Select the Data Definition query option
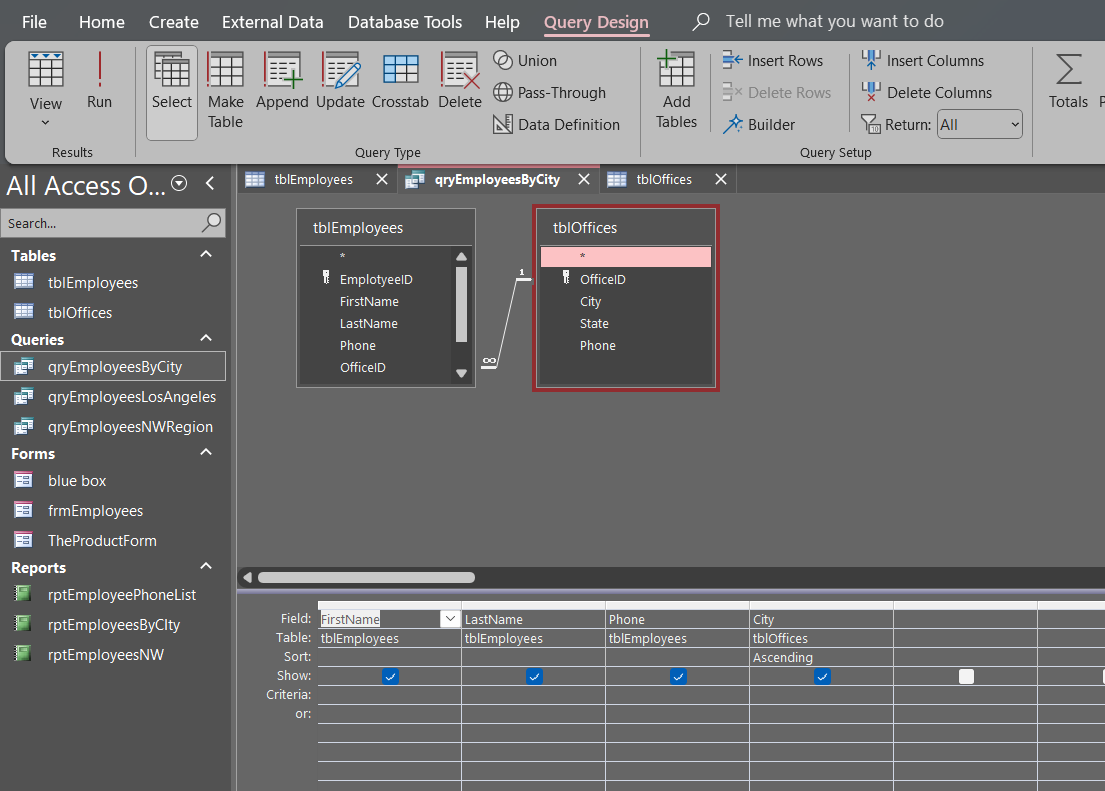This screenshot has width=1105, height=791. [557, 125]
